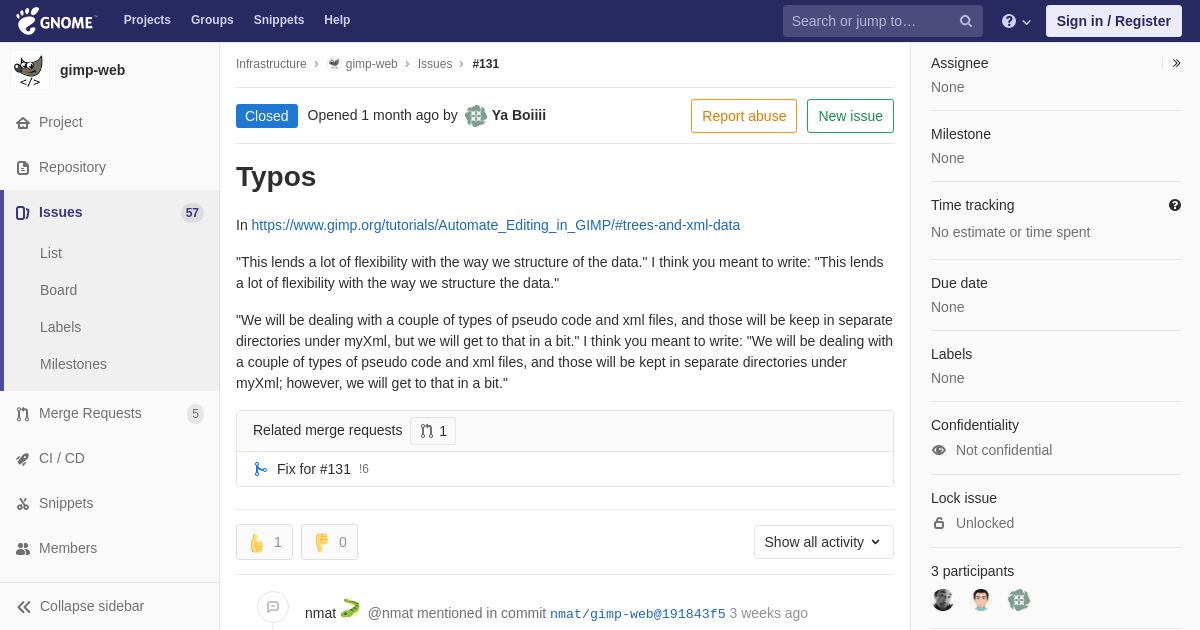Click the comment note icon in timeline
Image resolution: width=1200 pixels, height=630 pixels.
[x=273, y=607]
